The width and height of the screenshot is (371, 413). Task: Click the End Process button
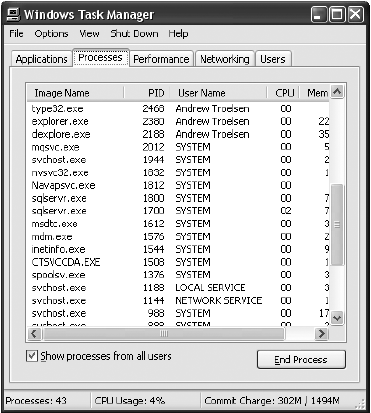[301, 360]
